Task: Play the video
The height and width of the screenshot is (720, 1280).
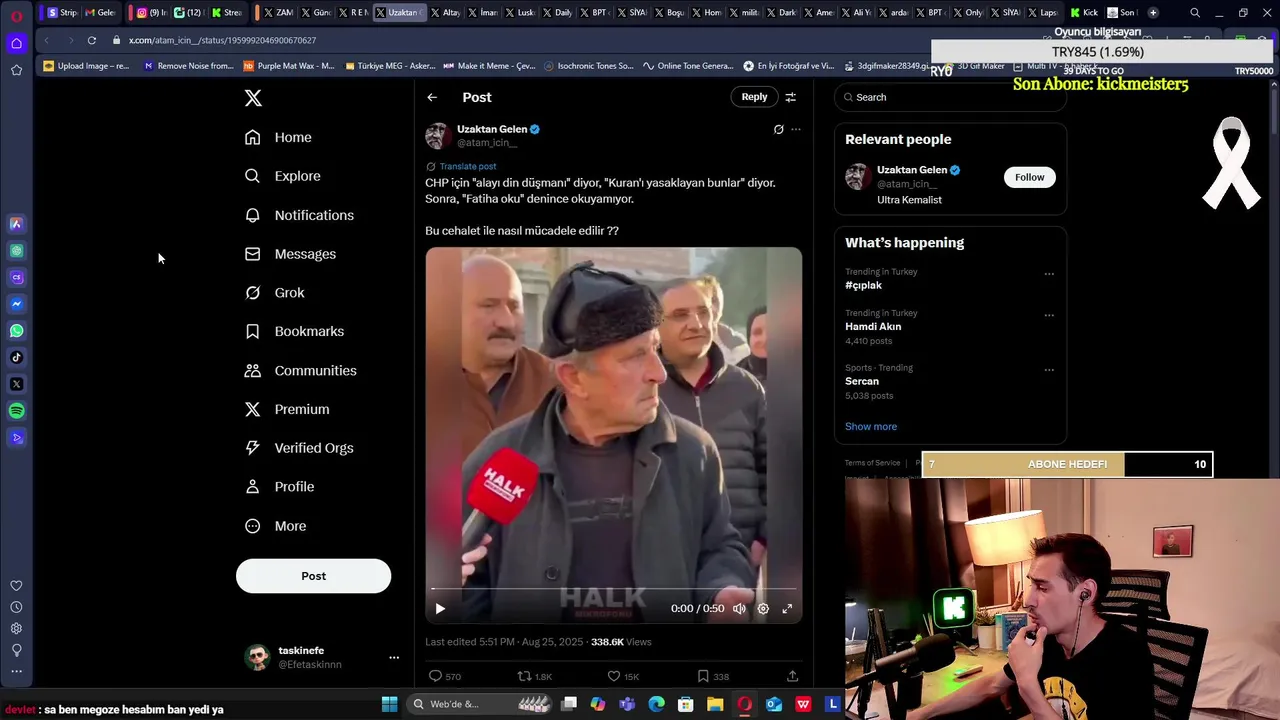Action: pyautogui.click(x=440, y=608)
